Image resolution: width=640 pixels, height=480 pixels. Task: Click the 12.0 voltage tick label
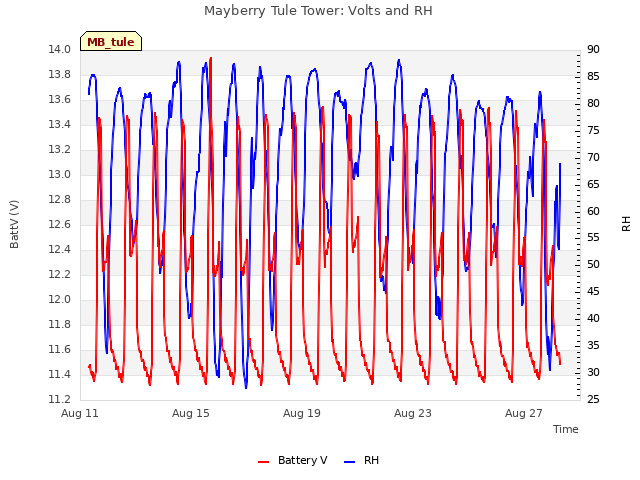click(x=60, y=299)
